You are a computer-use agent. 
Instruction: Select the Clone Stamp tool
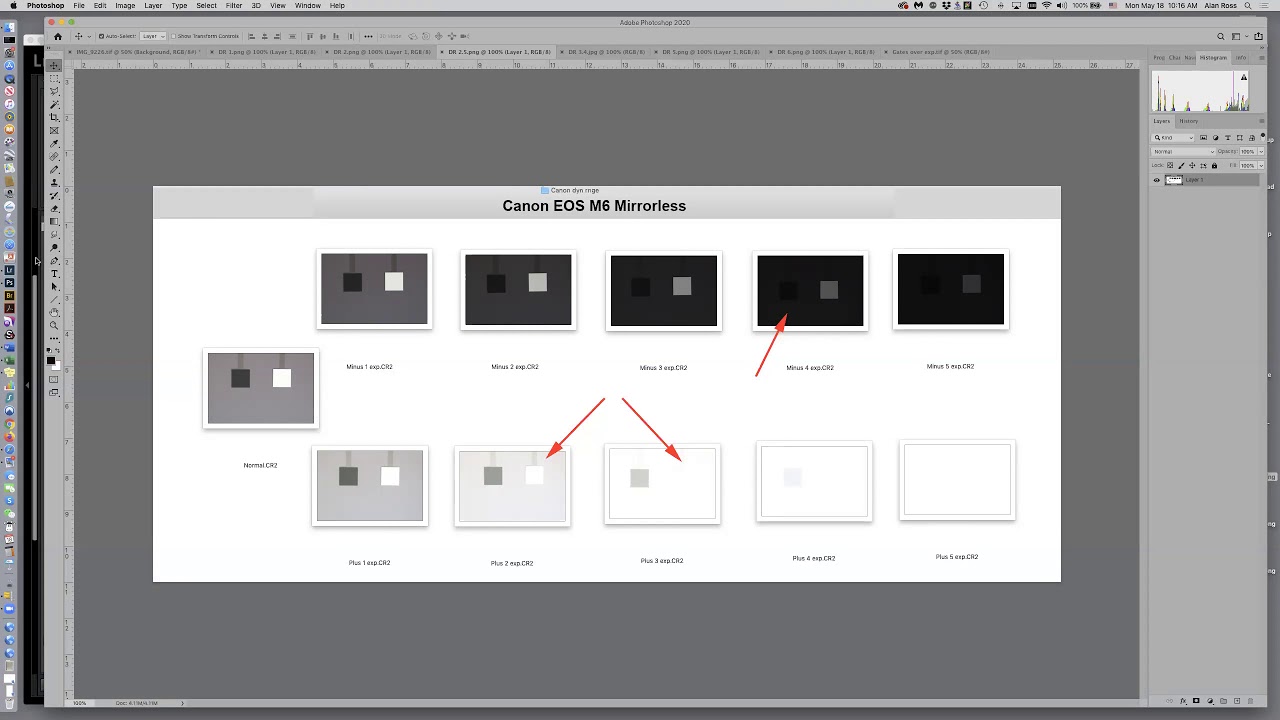pyautogui.click(x=55, y=181)
